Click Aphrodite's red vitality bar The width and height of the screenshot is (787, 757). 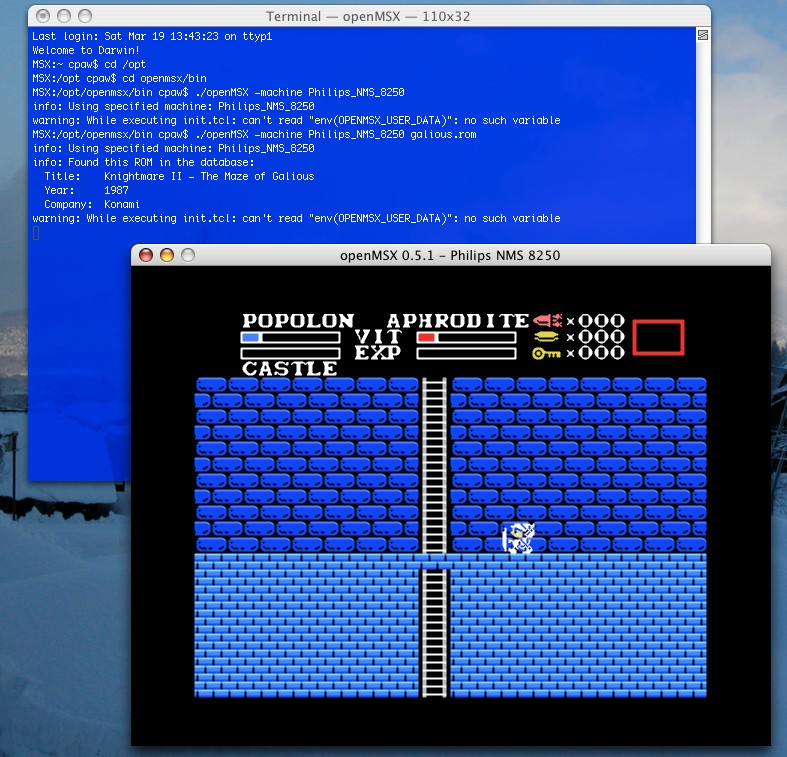pyautogui.click(x=466, y=338)
